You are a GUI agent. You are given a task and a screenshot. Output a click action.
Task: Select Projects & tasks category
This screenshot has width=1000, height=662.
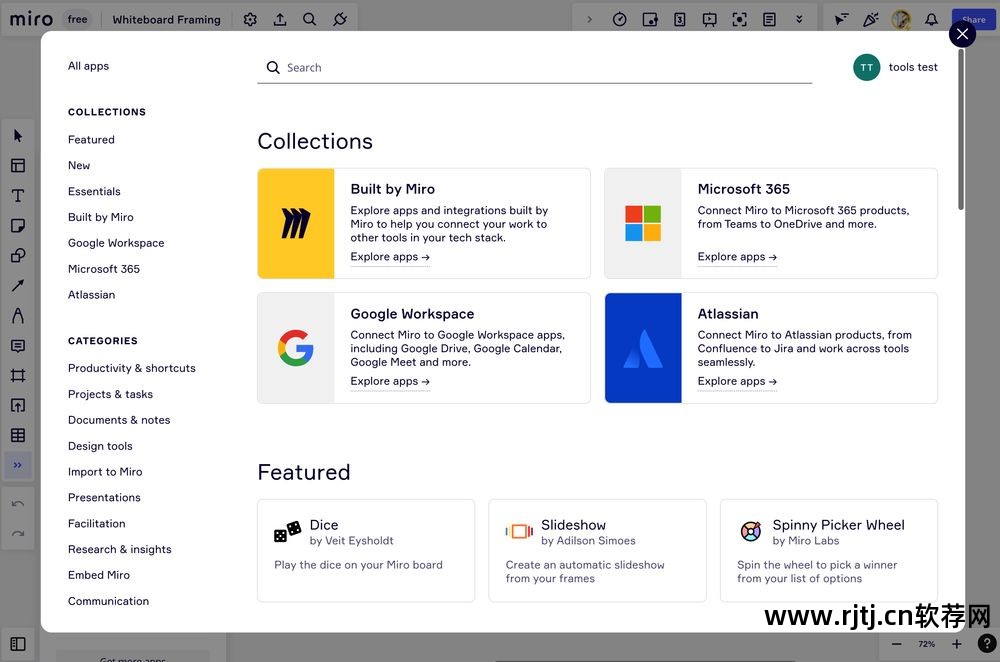pos(110,394)
